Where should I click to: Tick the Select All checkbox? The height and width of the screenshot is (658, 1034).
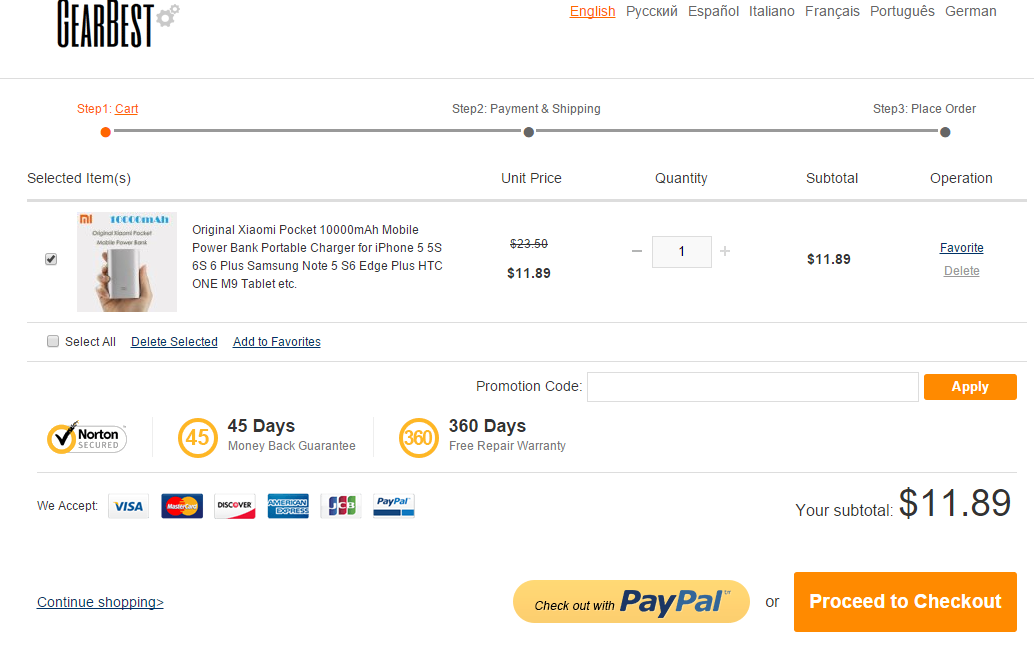[x=53, y=341]
